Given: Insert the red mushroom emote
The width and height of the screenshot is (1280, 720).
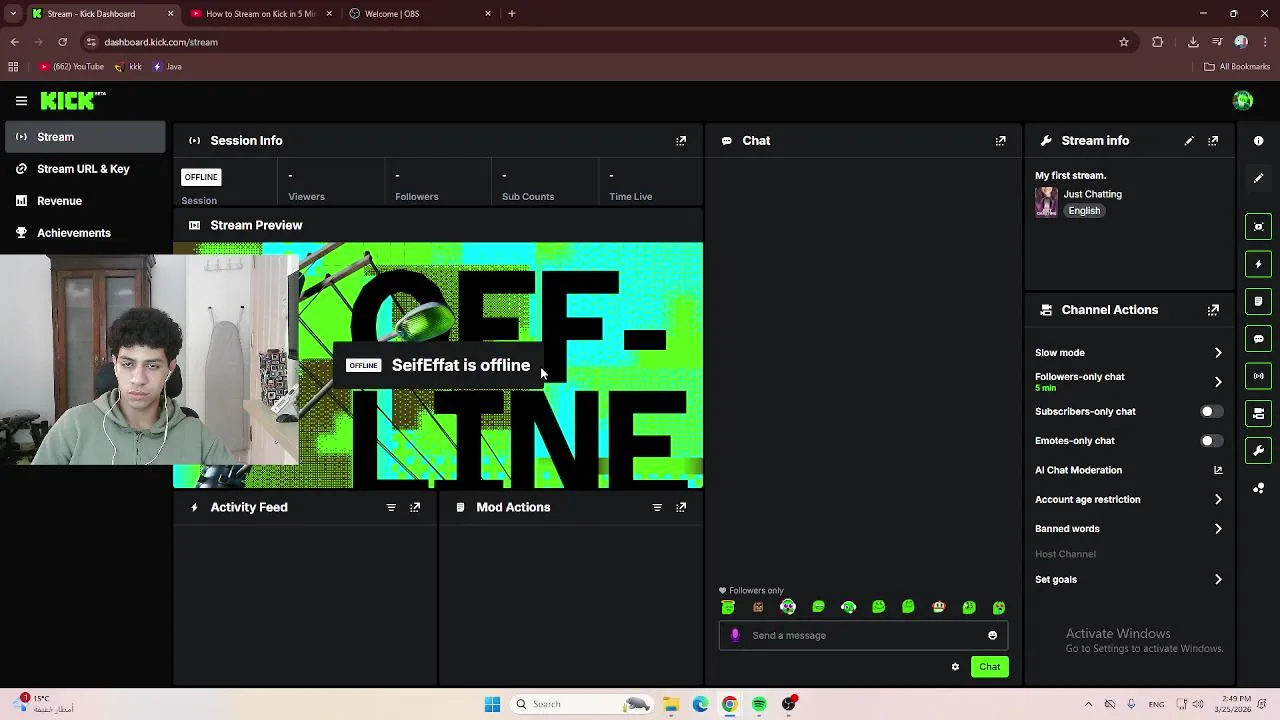Looking at the screenshot, I should point(938,607).
